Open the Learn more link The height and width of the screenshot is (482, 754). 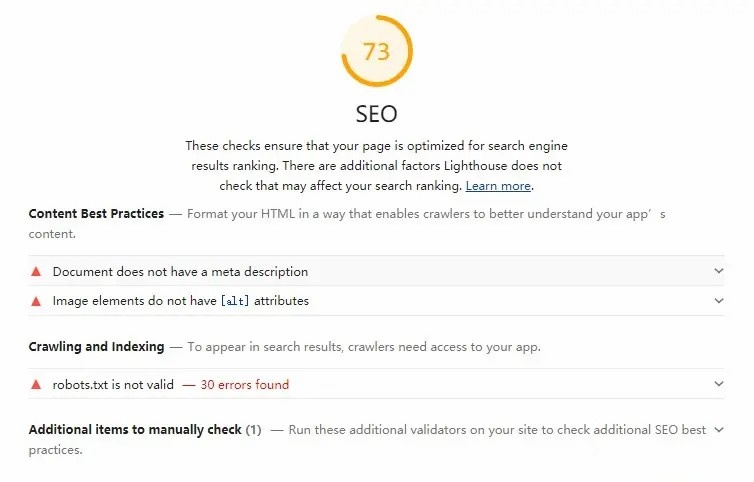click(498, 186)
